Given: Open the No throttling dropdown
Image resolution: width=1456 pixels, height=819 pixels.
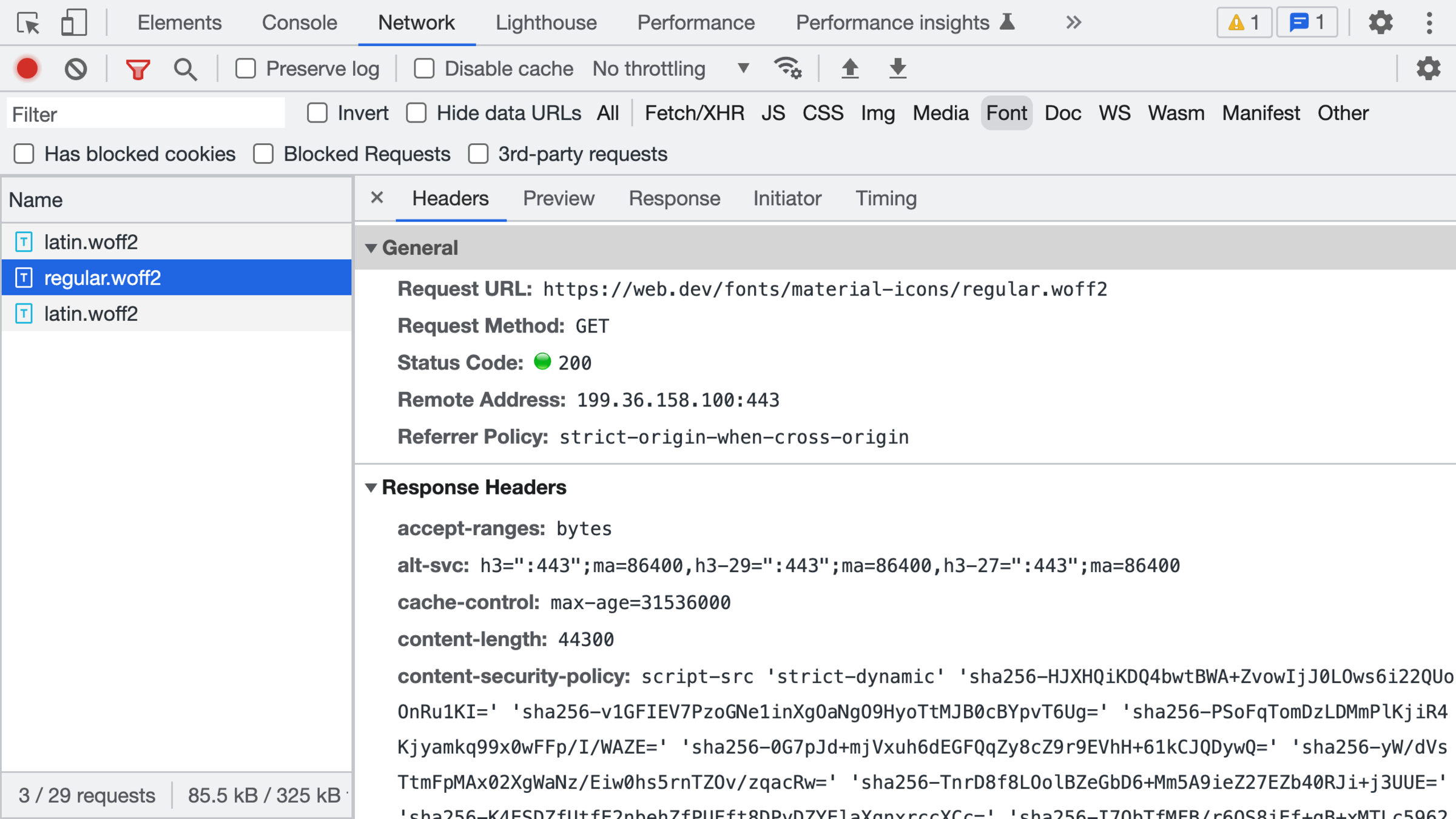Looking at the screenshot, I should 671,69.
